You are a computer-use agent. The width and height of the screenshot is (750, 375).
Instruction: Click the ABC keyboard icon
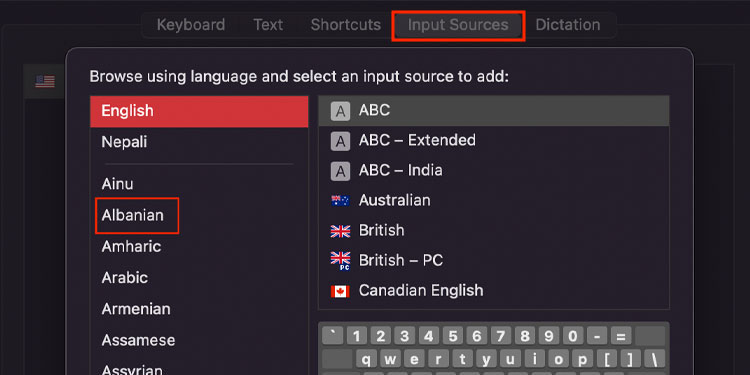[x=340, y=111]
